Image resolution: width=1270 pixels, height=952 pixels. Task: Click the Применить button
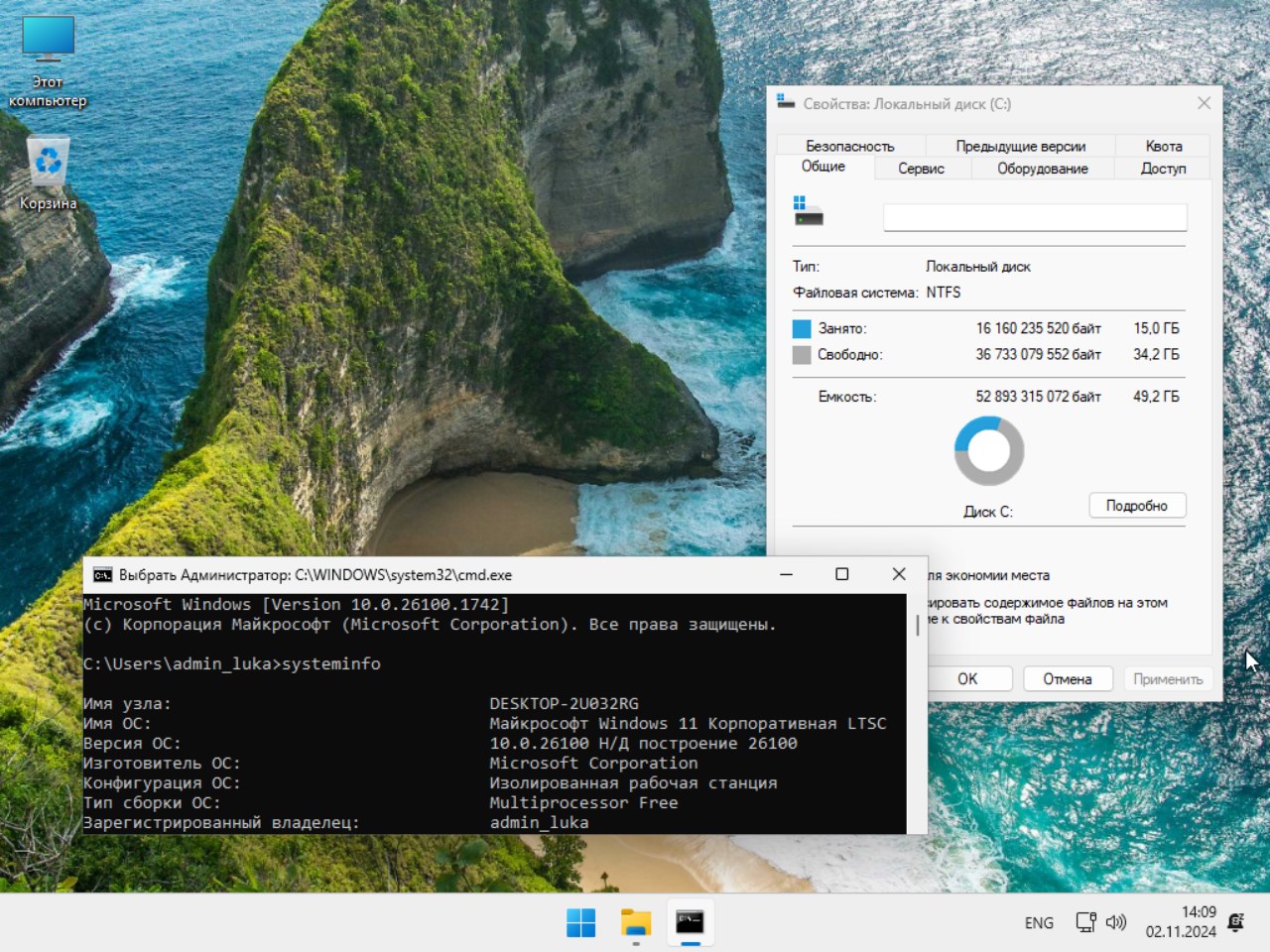click(1168, 679)
